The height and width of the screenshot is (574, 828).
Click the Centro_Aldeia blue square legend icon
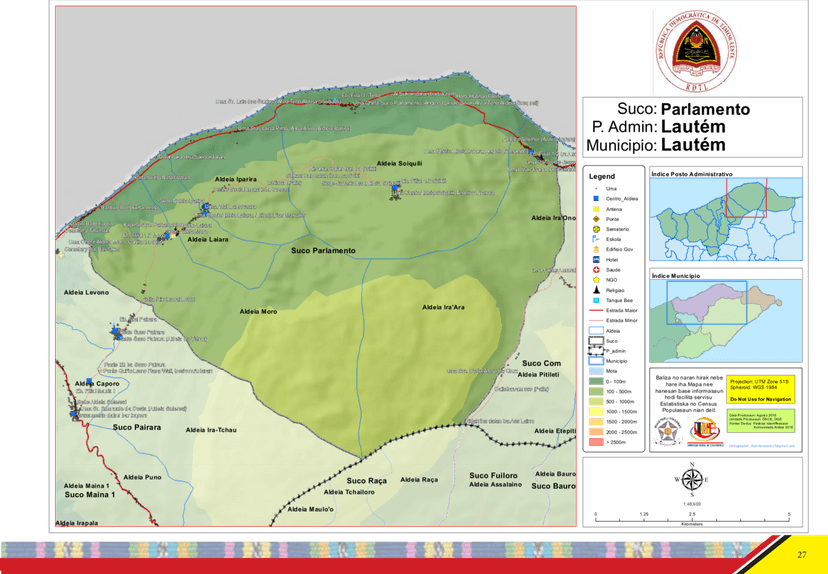596,199
